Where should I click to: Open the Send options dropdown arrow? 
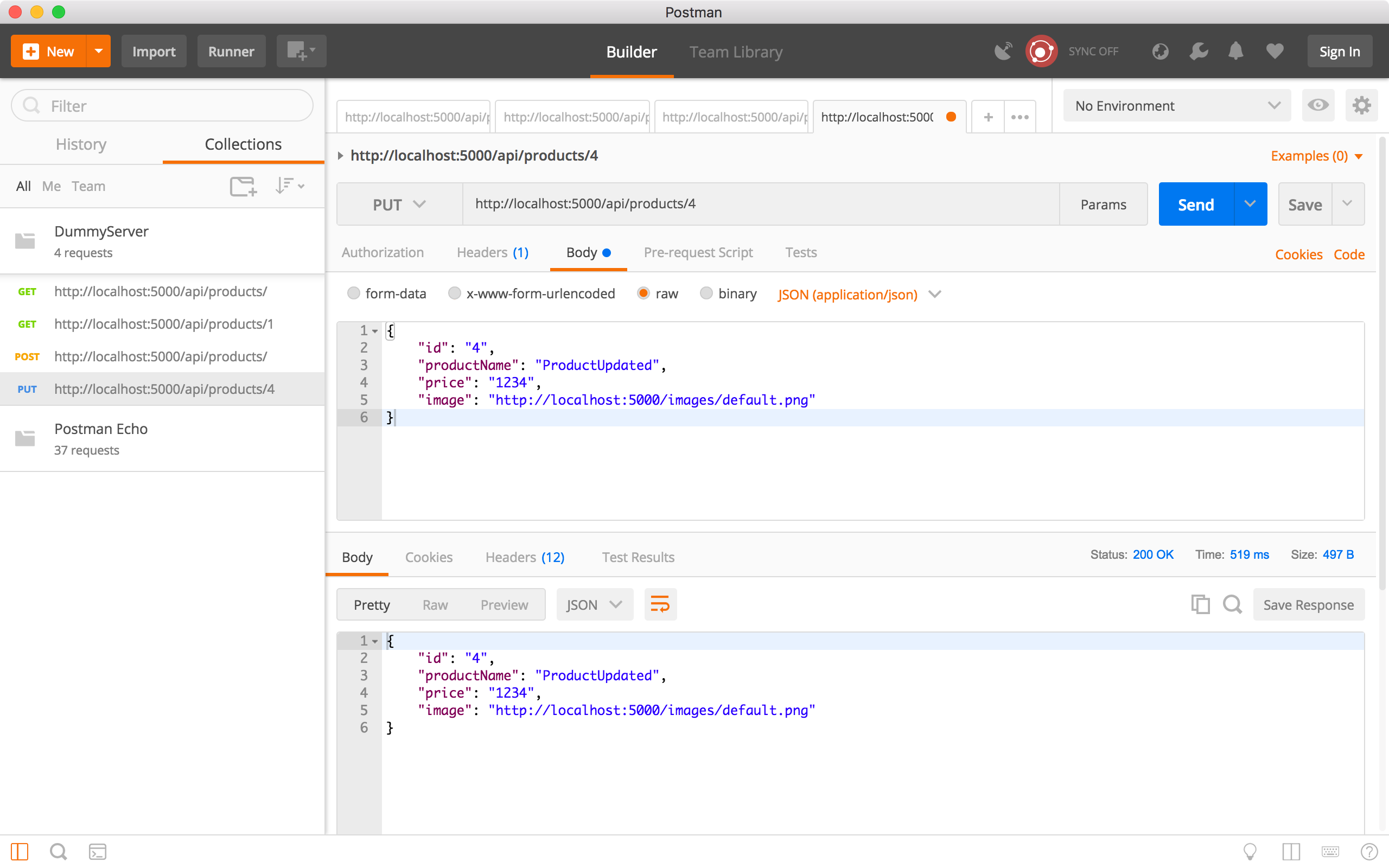tap(1250, 204)
